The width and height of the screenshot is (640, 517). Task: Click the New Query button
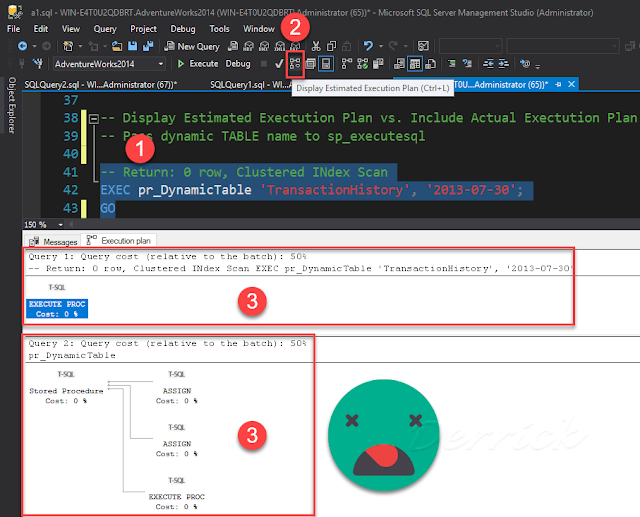[x=192, y=46]
